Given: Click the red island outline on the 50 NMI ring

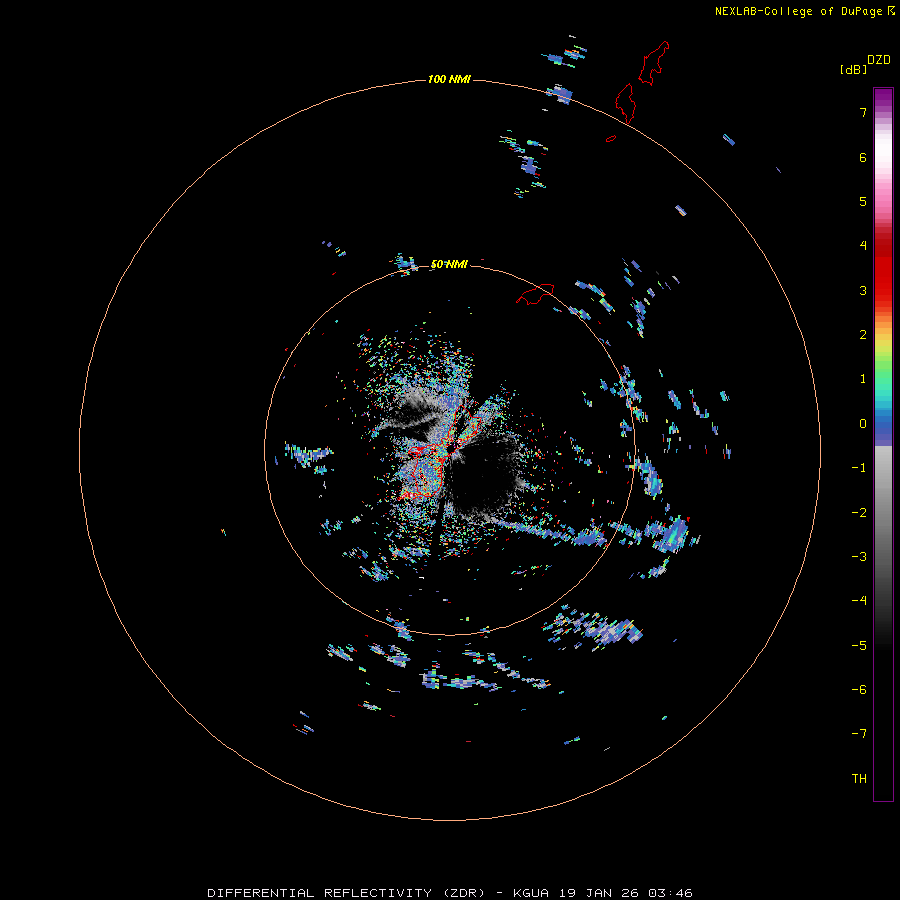Looking at the screenshot, I should (x=535, y=294).
